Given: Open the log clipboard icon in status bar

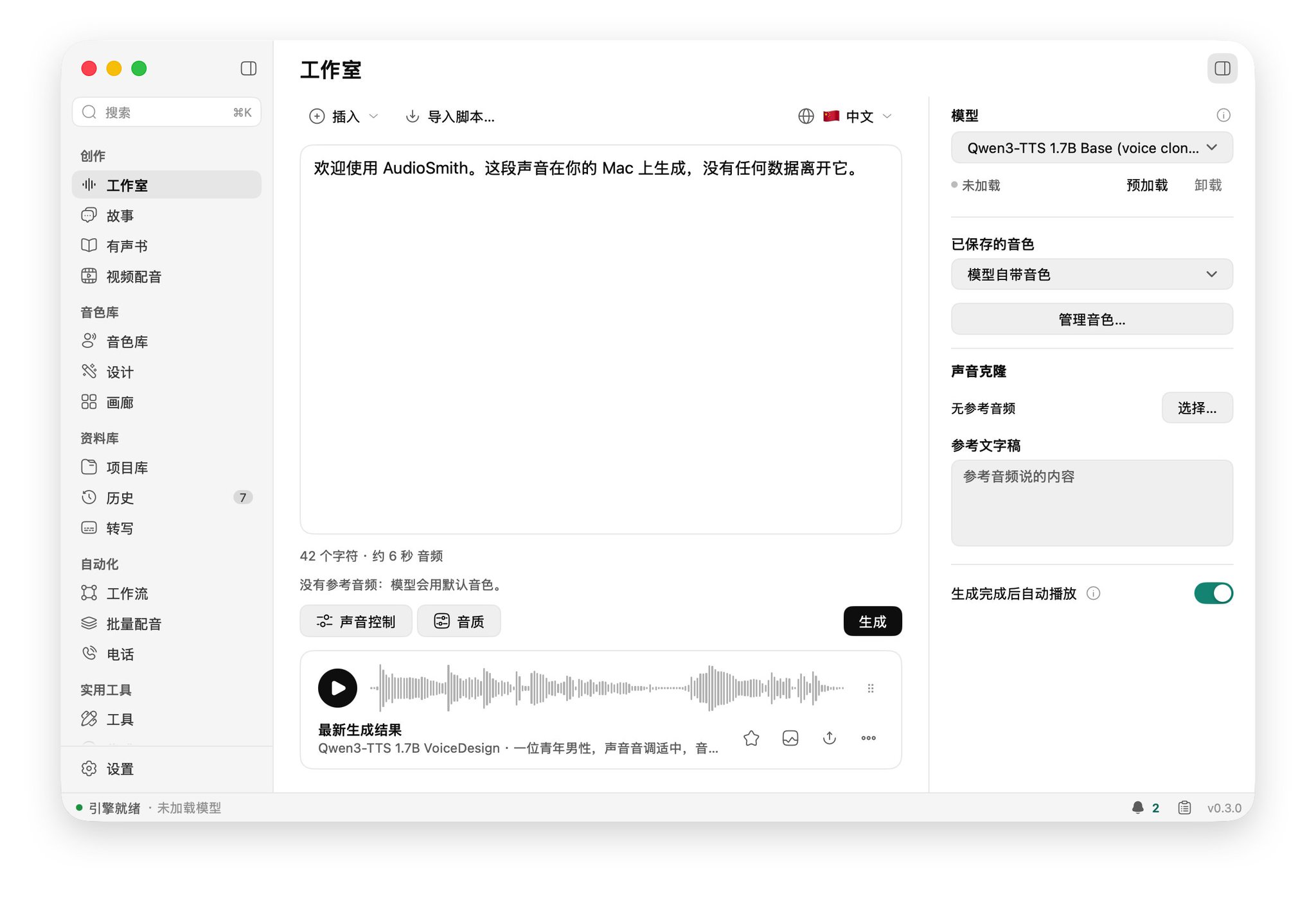Looking at the screenshot, I should point(1185,807).
